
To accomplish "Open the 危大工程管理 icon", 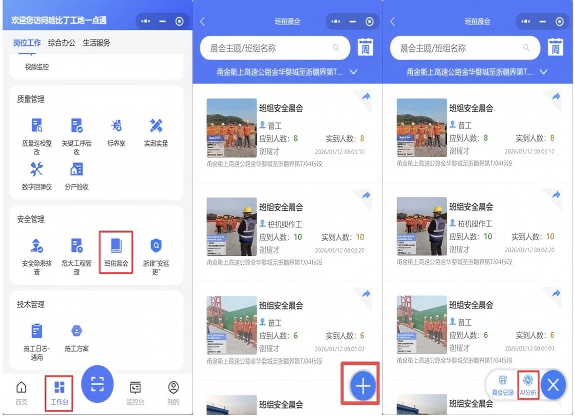I will coord(76,246).
